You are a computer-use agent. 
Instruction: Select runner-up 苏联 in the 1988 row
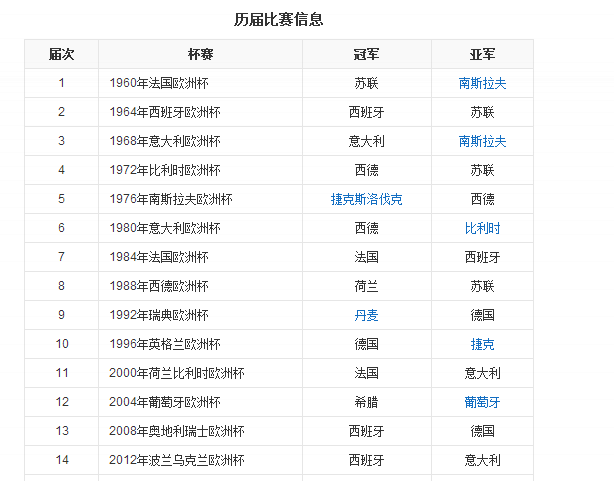(482, 286)
